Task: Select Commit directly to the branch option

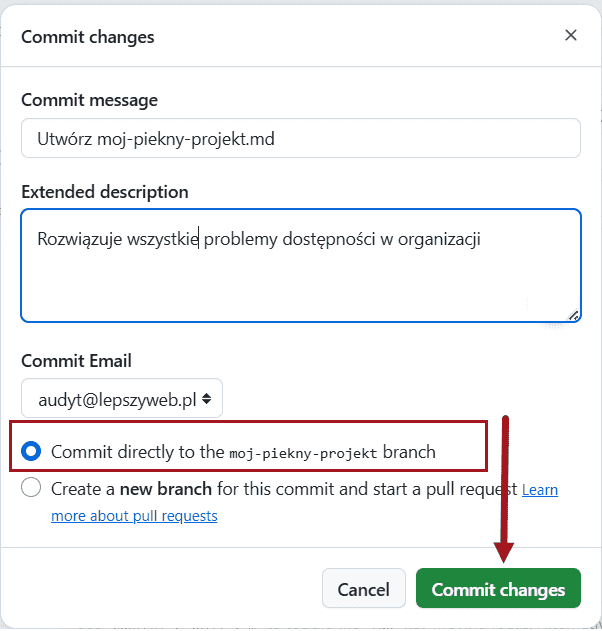Action: pos(31,451)
